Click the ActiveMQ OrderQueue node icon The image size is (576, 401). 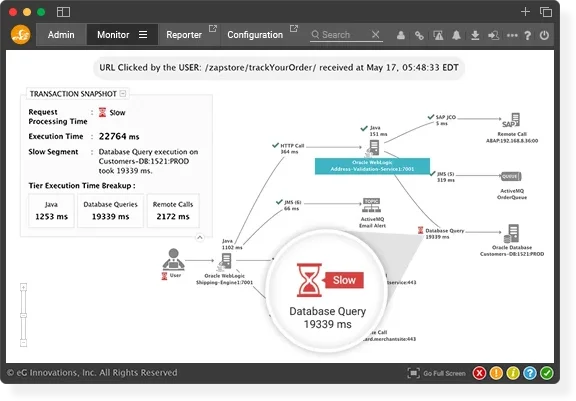(x=511, y=177)
